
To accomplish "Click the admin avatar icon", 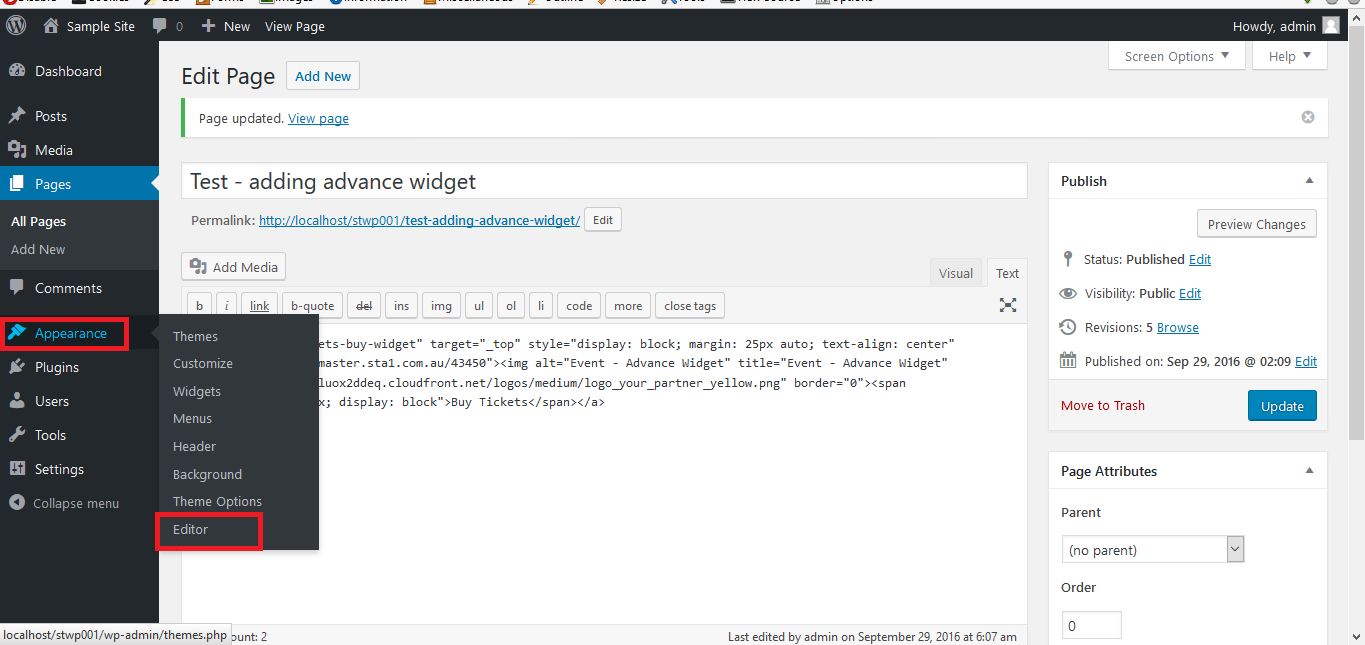I will [x=1330, y=26].
